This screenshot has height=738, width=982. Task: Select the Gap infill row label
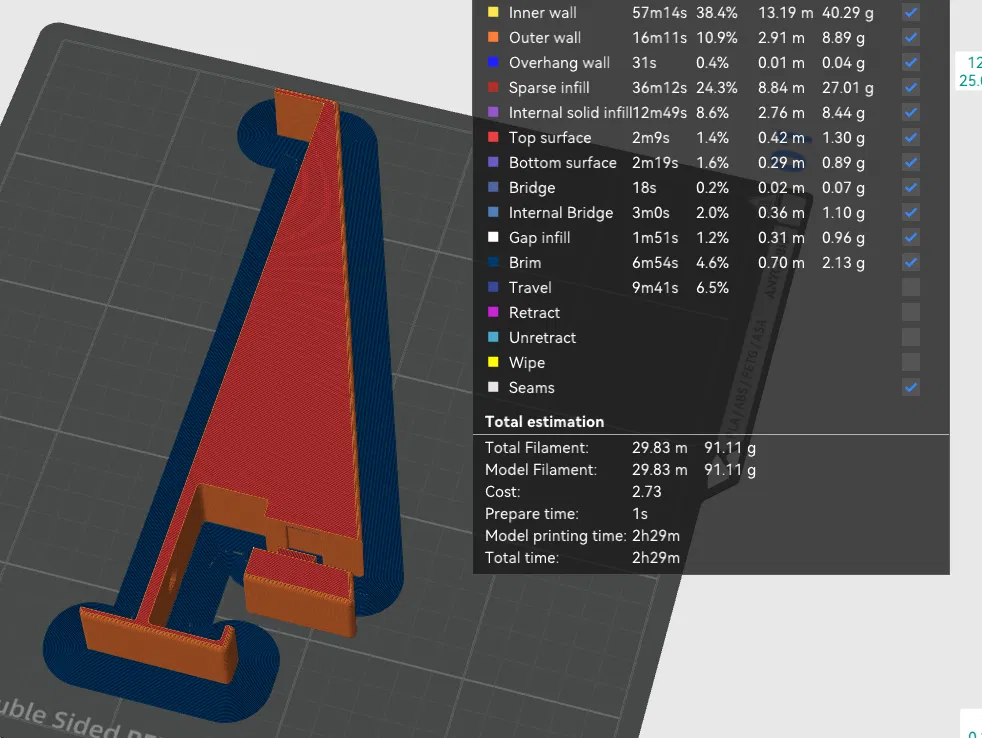coord(539,238)
